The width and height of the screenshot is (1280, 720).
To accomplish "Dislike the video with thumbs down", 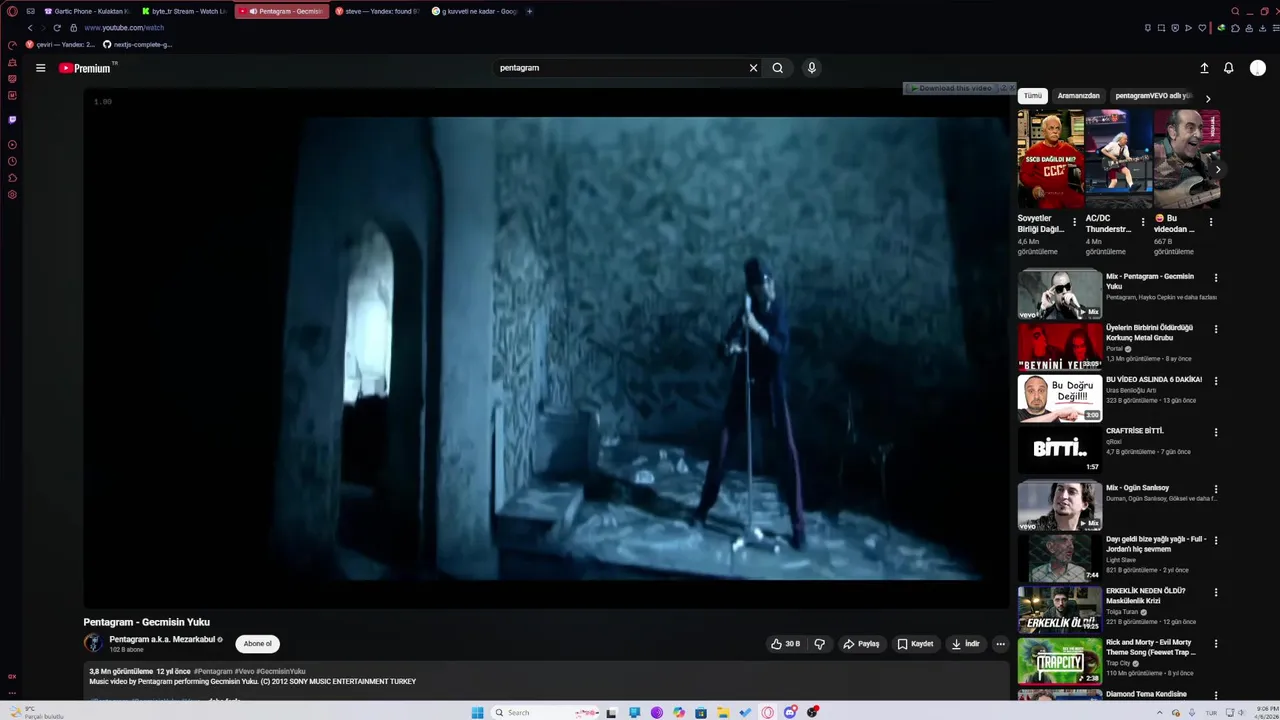I will [819, 644].
